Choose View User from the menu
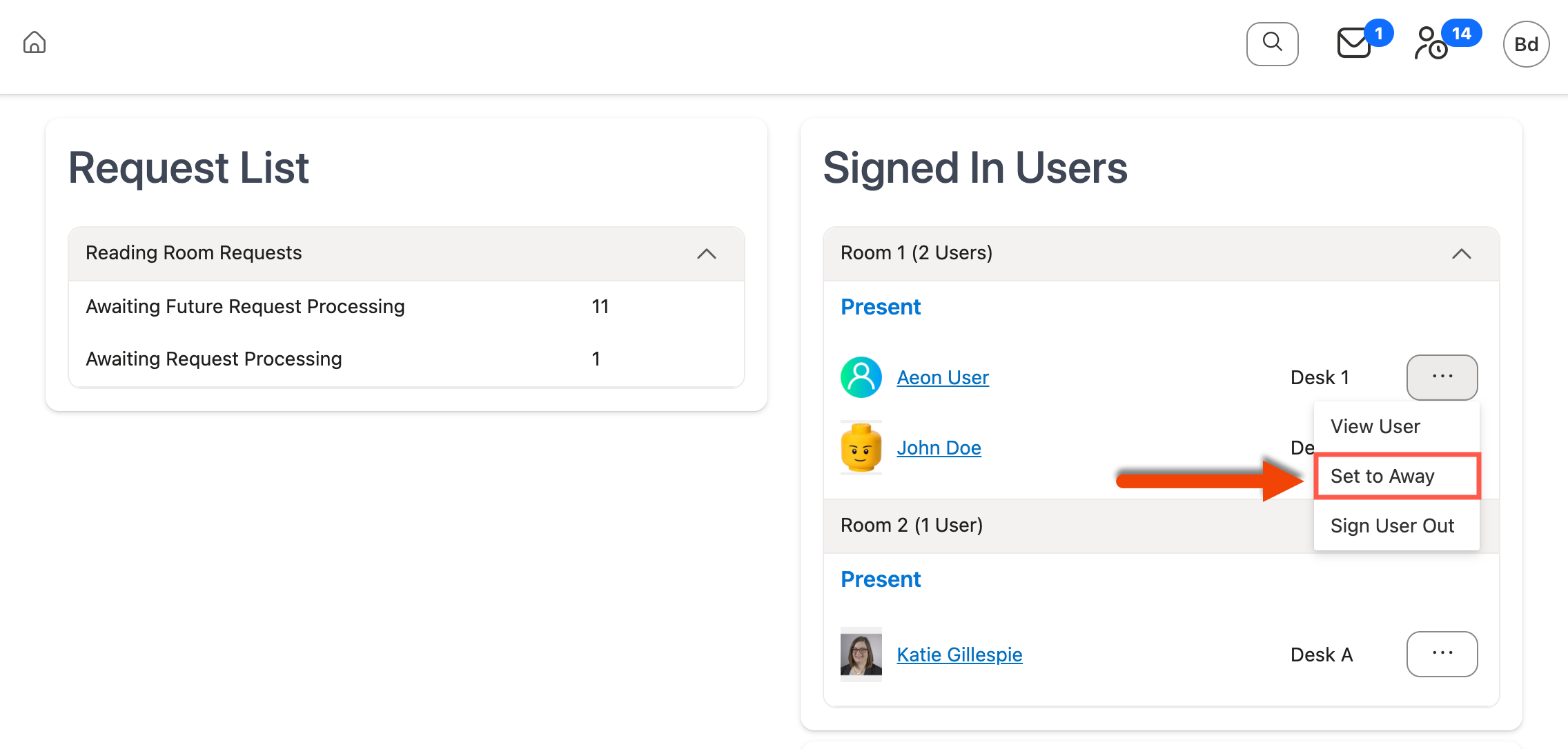The image size is (1568, 749). point(1375,427)
